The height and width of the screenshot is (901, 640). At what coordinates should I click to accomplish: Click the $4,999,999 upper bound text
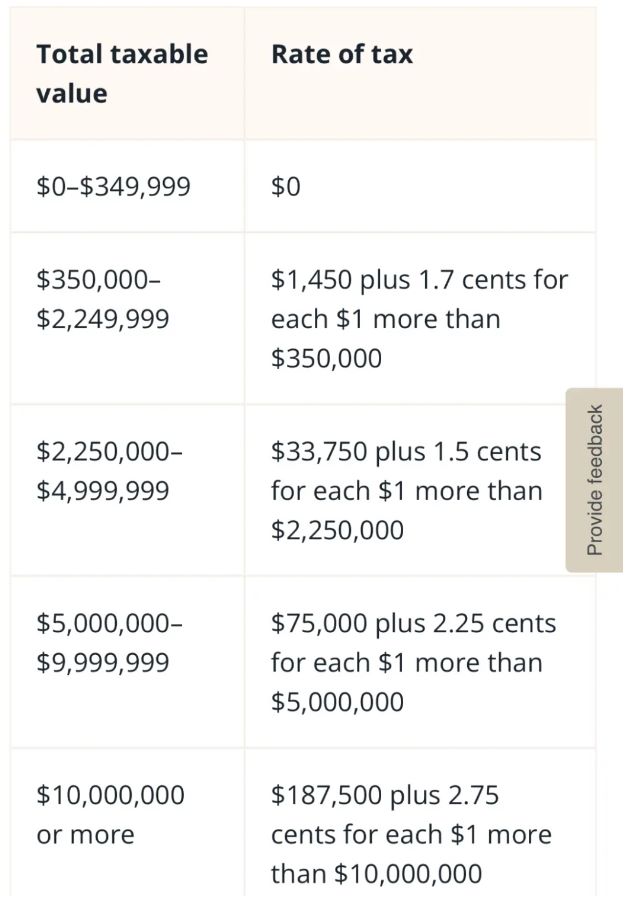coord(103,491)
